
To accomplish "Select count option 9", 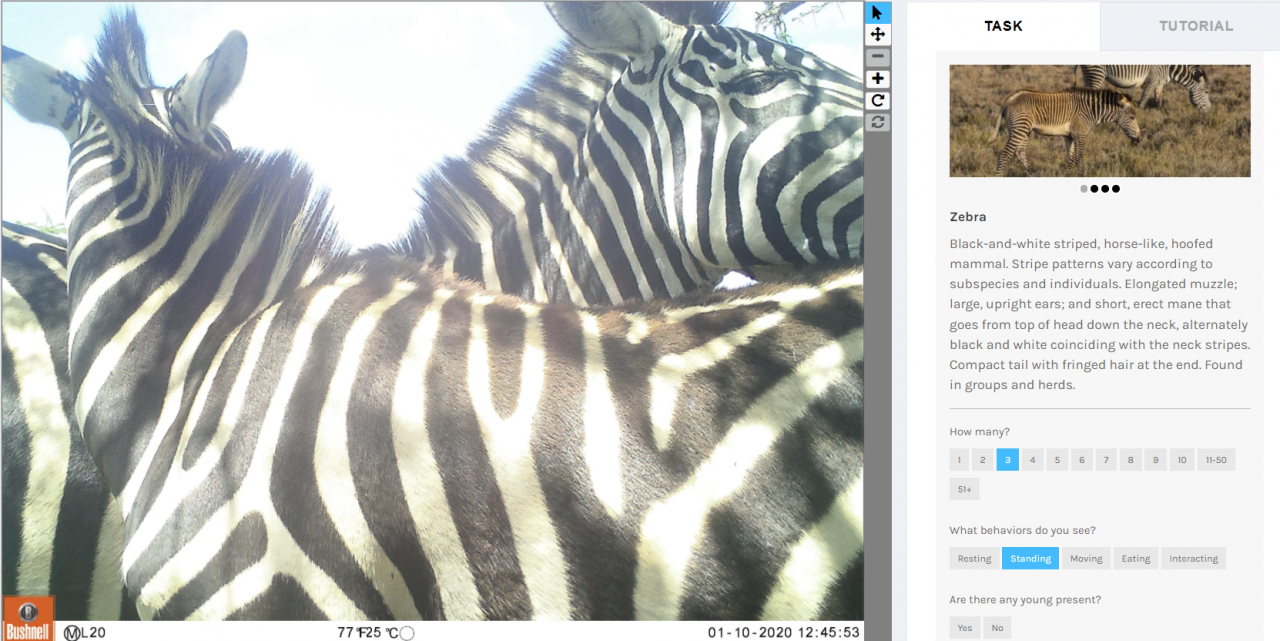I will [1155, 460].
